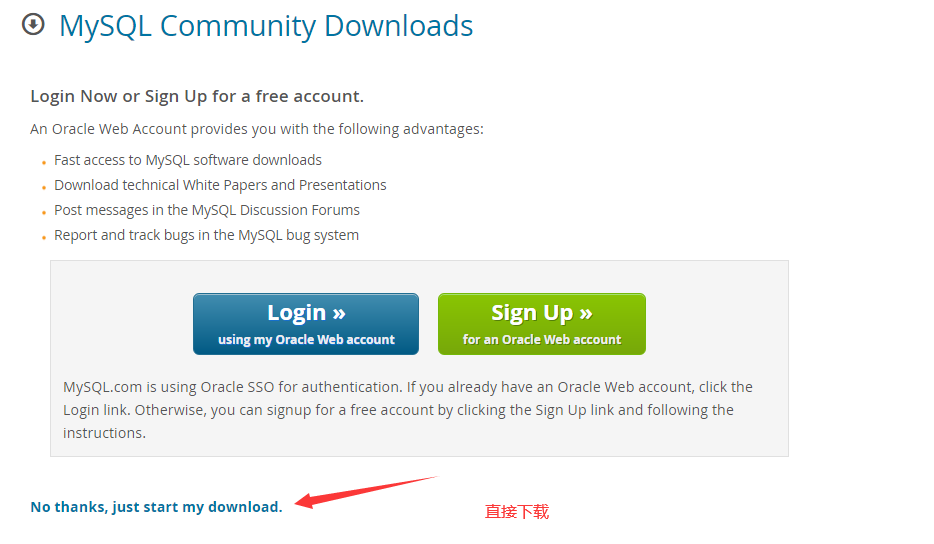Click the double chevron on Sign Up button
The width and height of the screenshot is (934, 544).
(586, 313)
